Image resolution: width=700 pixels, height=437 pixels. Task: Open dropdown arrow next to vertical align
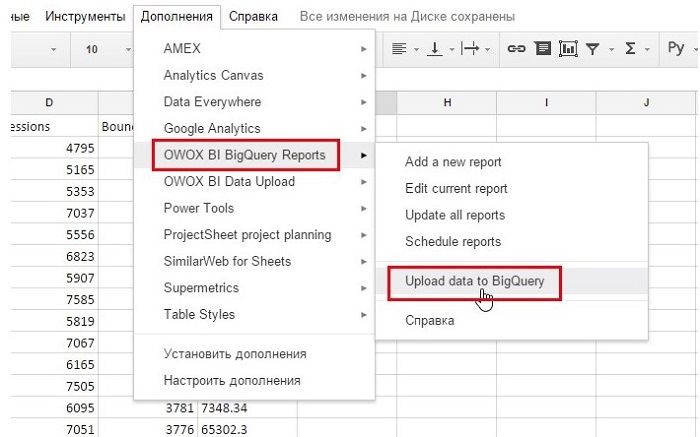point(451,49)
